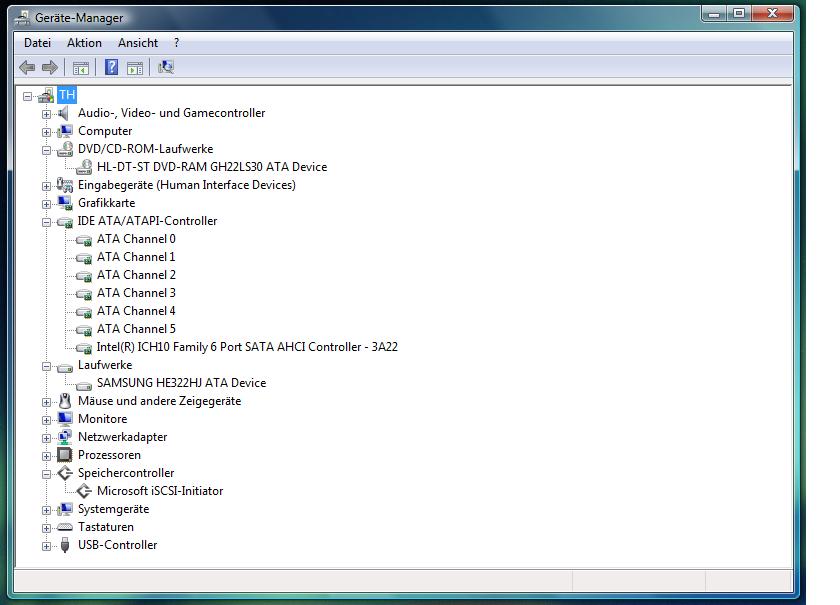Click the Speichercontroller icon
The width and height of the screenshot is (840, 605).
[65, 473]
